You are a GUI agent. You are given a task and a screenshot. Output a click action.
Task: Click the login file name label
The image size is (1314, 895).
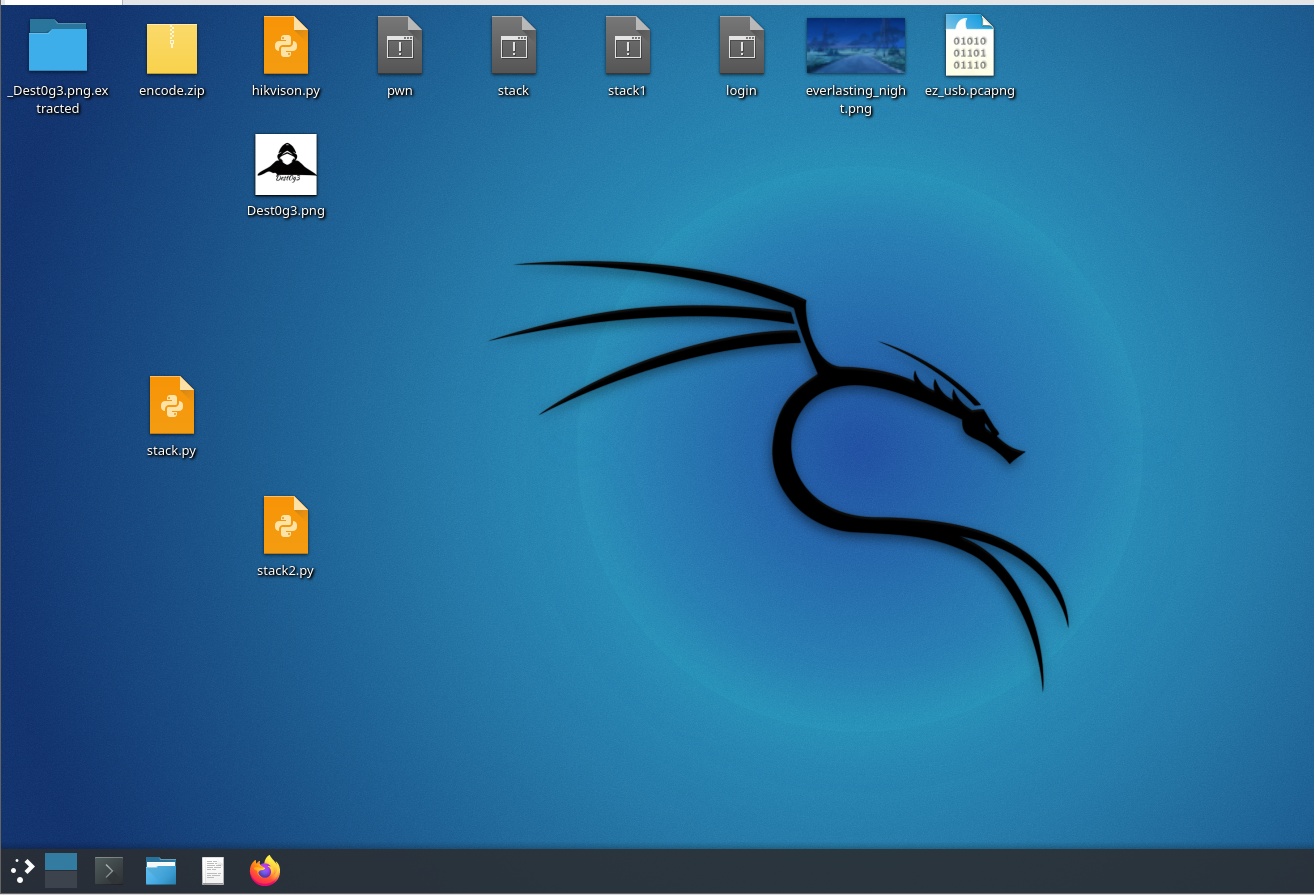742,91
